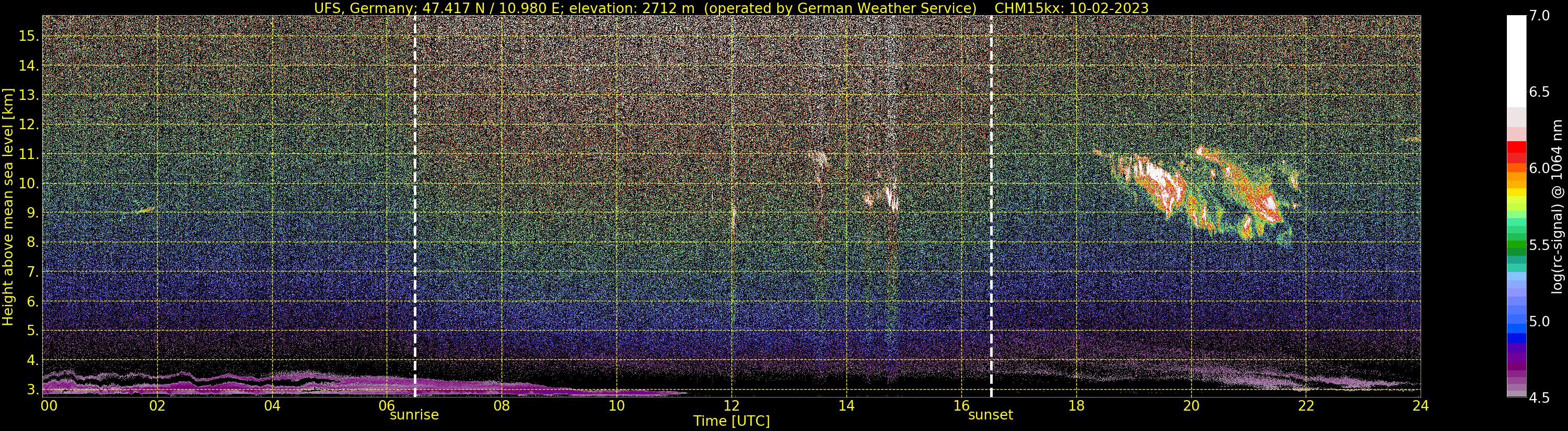
Task: Click the "sunrise" label below the time axis
Action: click(414, 415)
